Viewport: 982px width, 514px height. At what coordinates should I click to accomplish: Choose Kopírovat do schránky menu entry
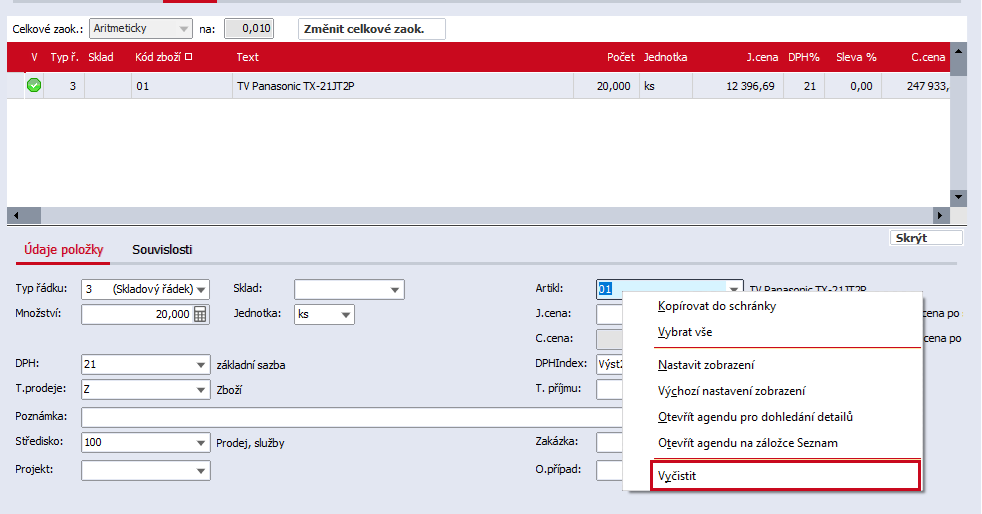tap(716, 306)
